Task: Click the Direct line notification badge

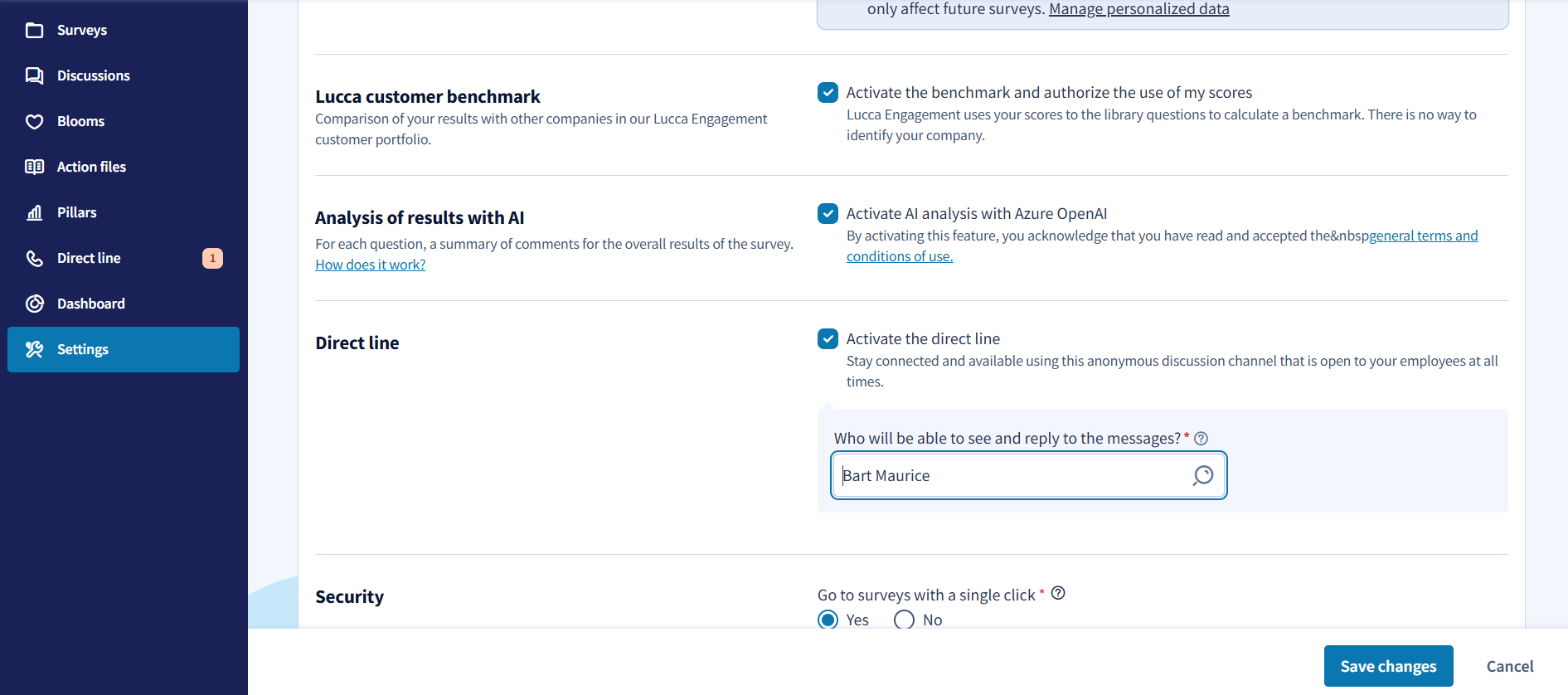Action: coord(212,258)
